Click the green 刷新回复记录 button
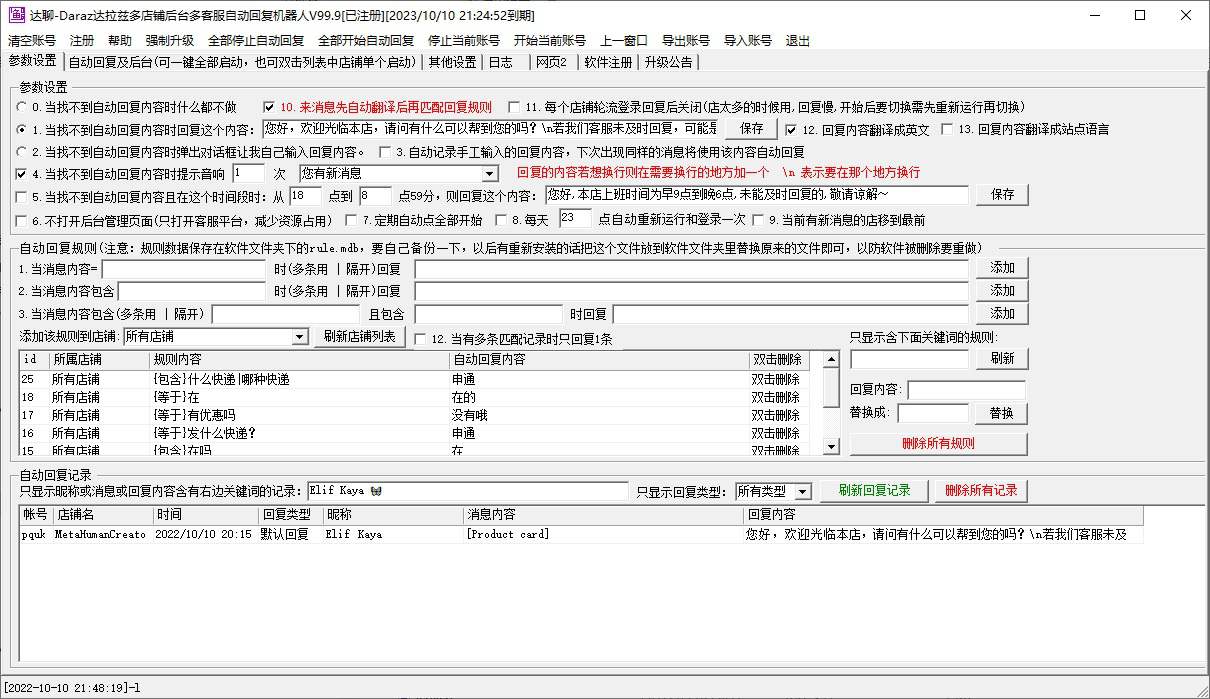Image resolution: width=1210 pixels, height=699 pixels. 874,490
